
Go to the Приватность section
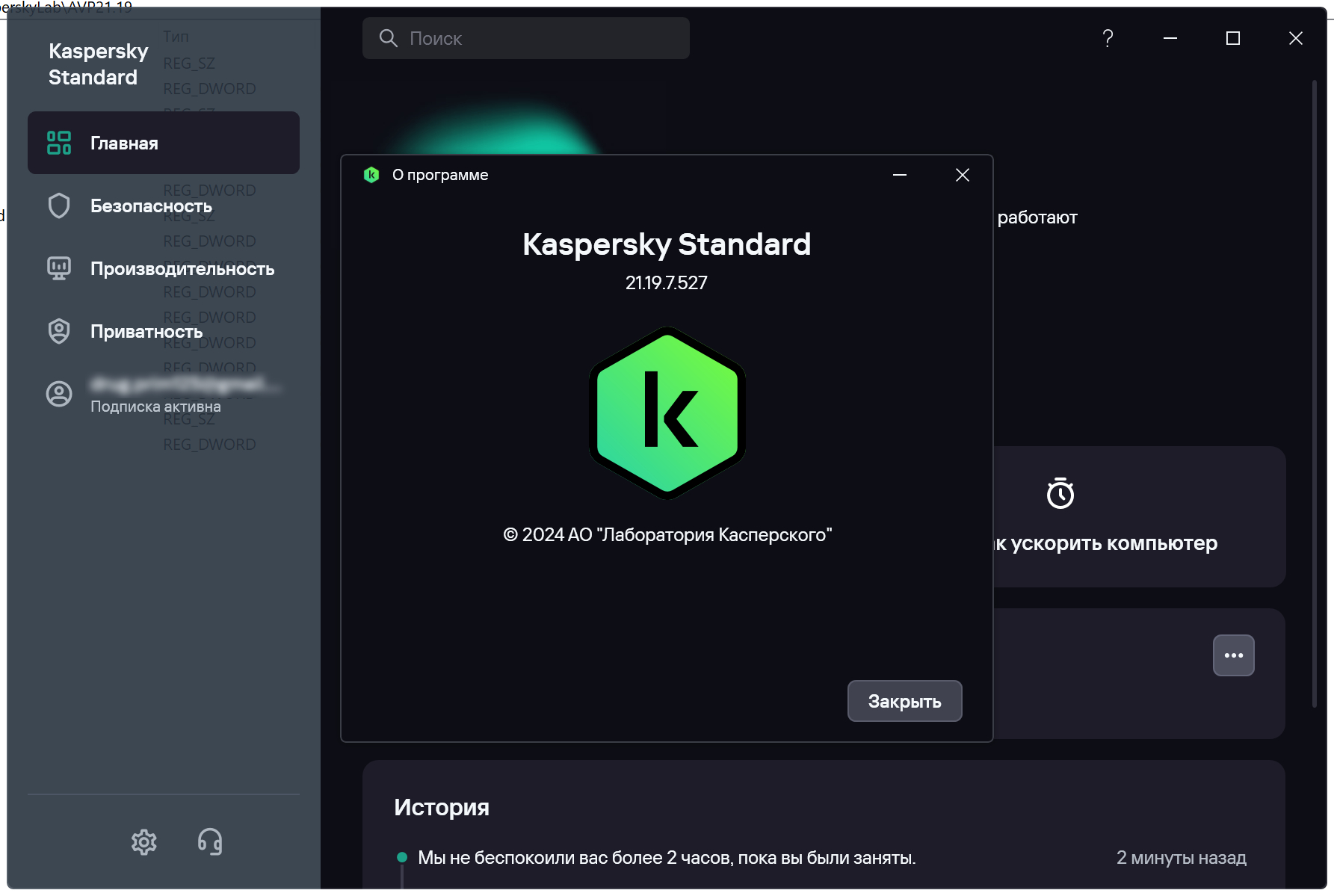(146, 332)
